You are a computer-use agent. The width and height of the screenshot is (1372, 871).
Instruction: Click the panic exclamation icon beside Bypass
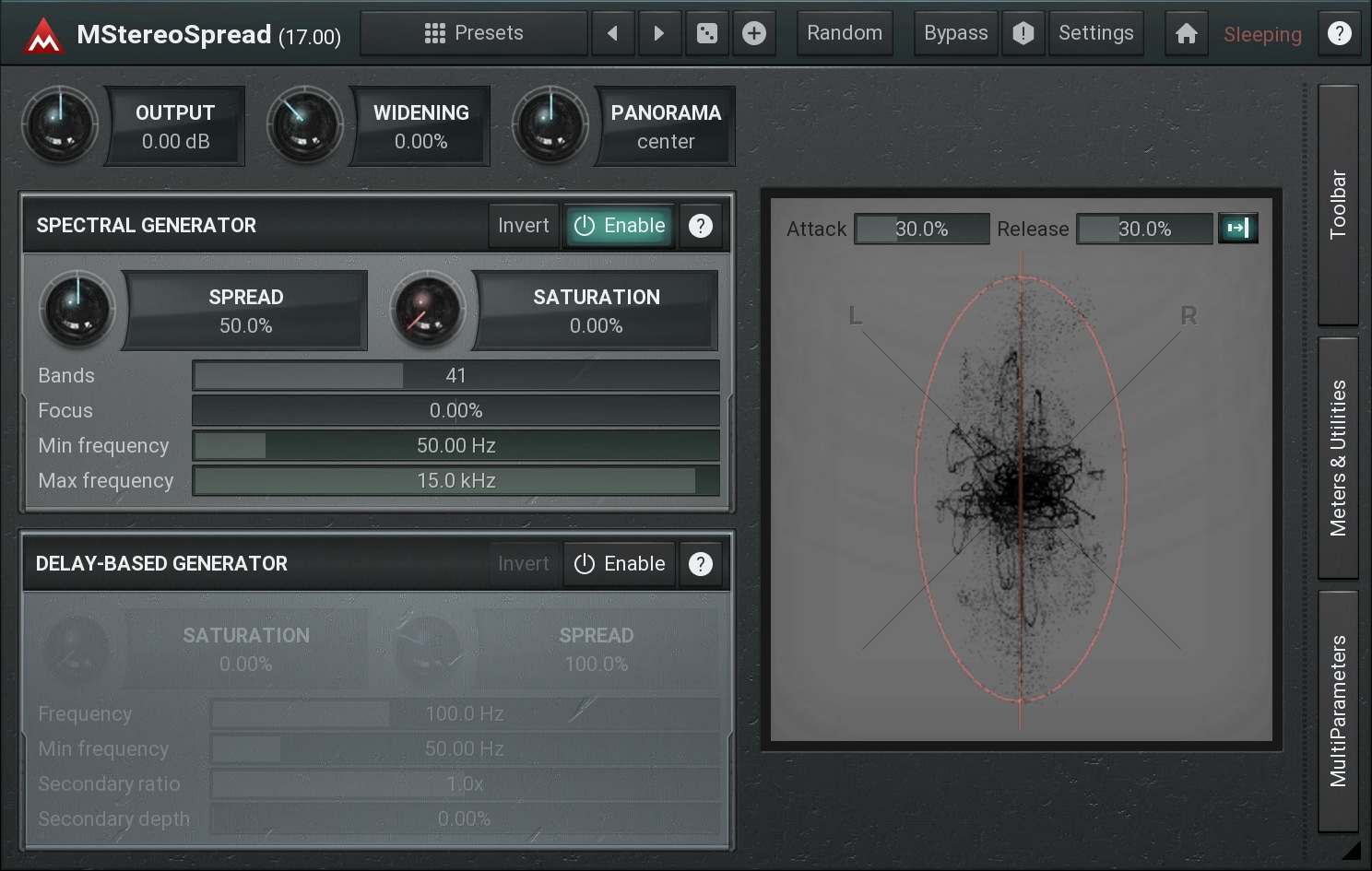1023,34
